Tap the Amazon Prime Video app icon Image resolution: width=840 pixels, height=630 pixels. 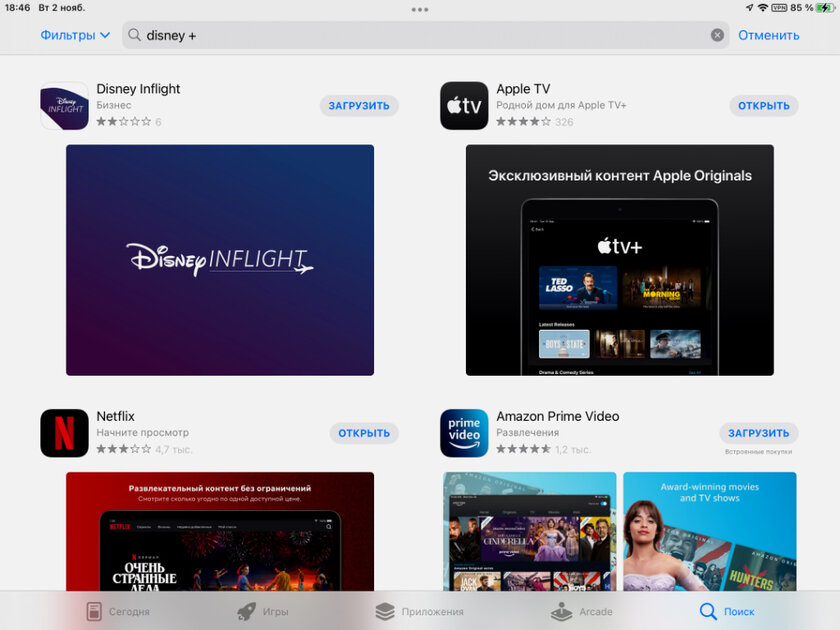(x=464, y=433)
